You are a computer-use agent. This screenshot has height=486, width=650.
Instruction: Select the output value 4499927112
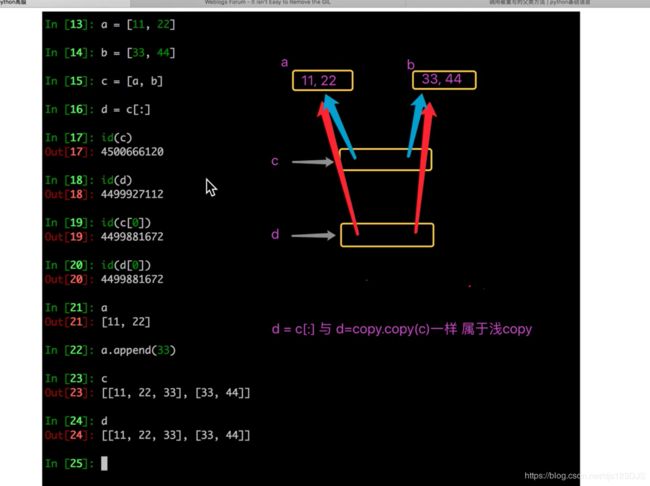click(132, 194)
